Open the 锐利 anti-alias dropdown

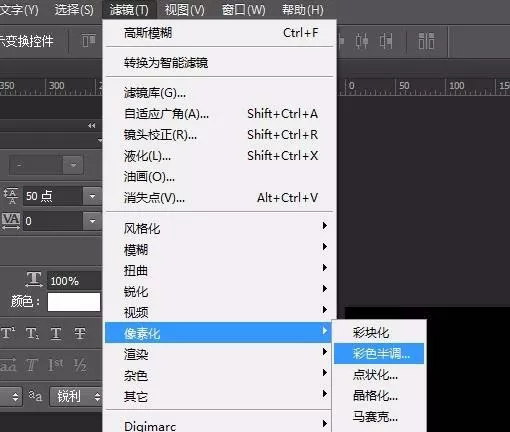(75, 397)
